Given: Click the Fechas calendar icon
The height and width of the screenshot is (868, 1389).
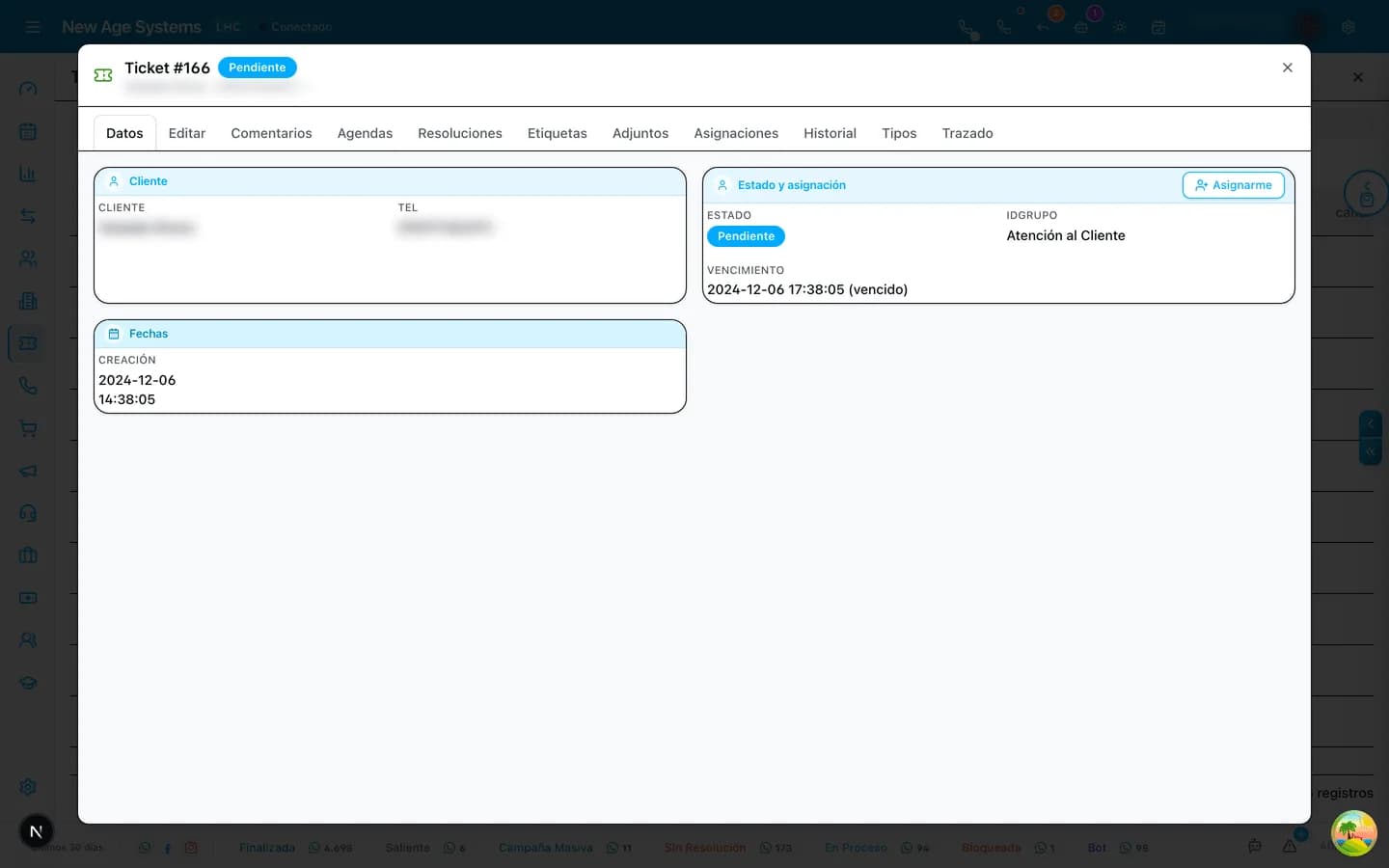Looking at the screenshot, I should point(114,334).
